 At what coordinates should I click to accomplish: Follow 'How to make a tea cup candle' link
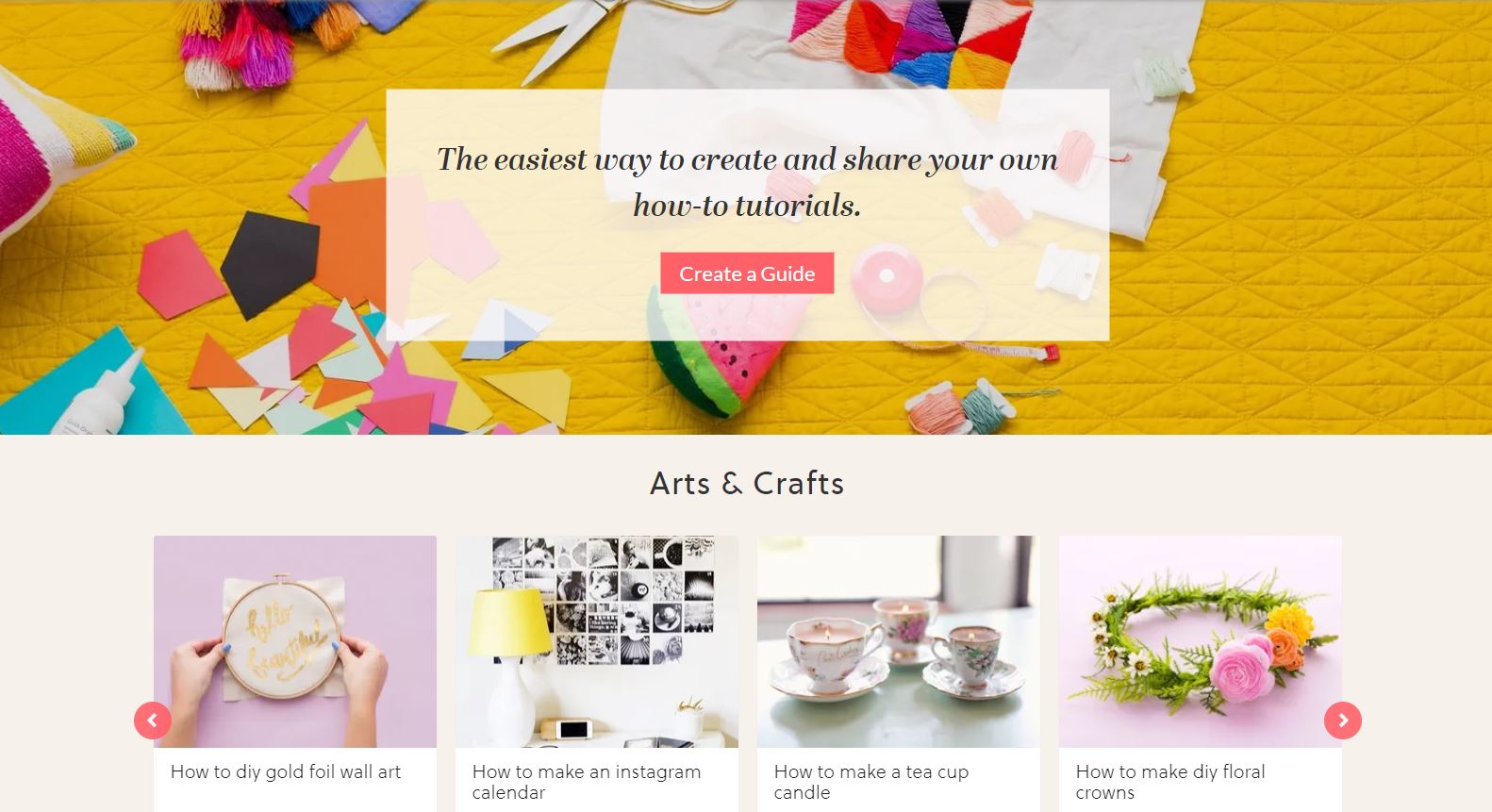tap(871, 782)
